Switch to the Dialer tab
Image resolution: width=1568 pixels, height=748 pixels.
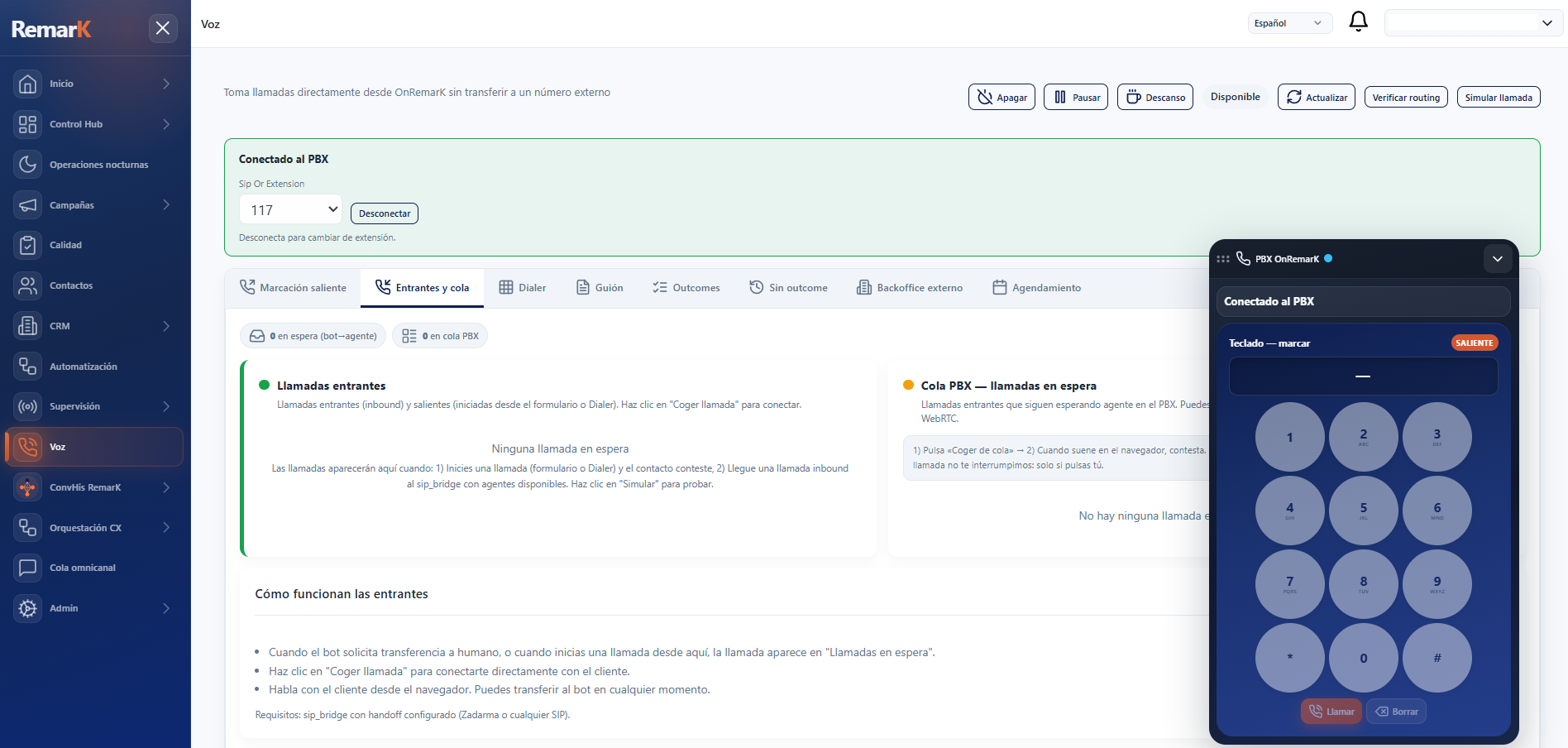click(522, 288)
